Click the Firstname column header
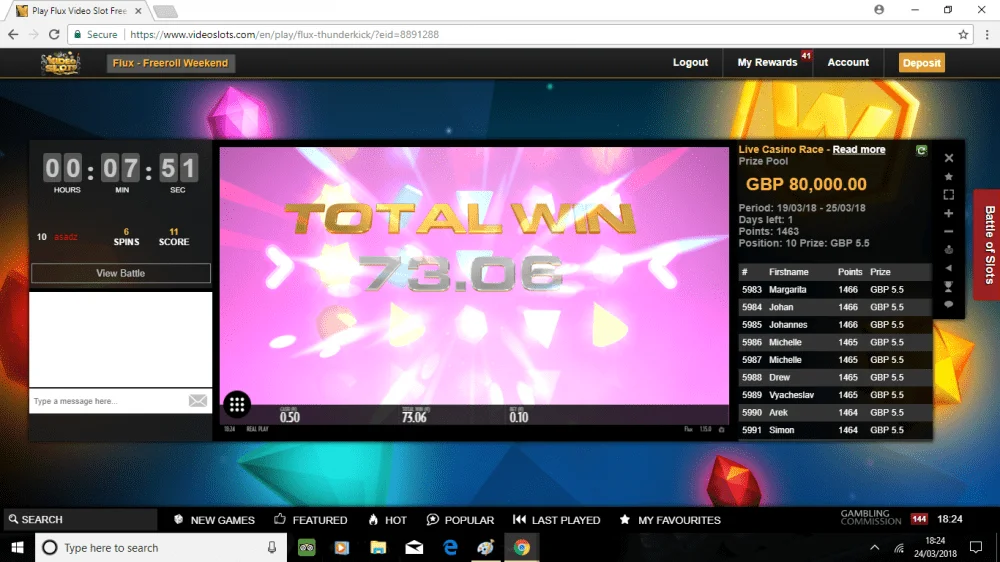Image resolution: width=1000 pixels, height=562 pixels. point(788,272)
